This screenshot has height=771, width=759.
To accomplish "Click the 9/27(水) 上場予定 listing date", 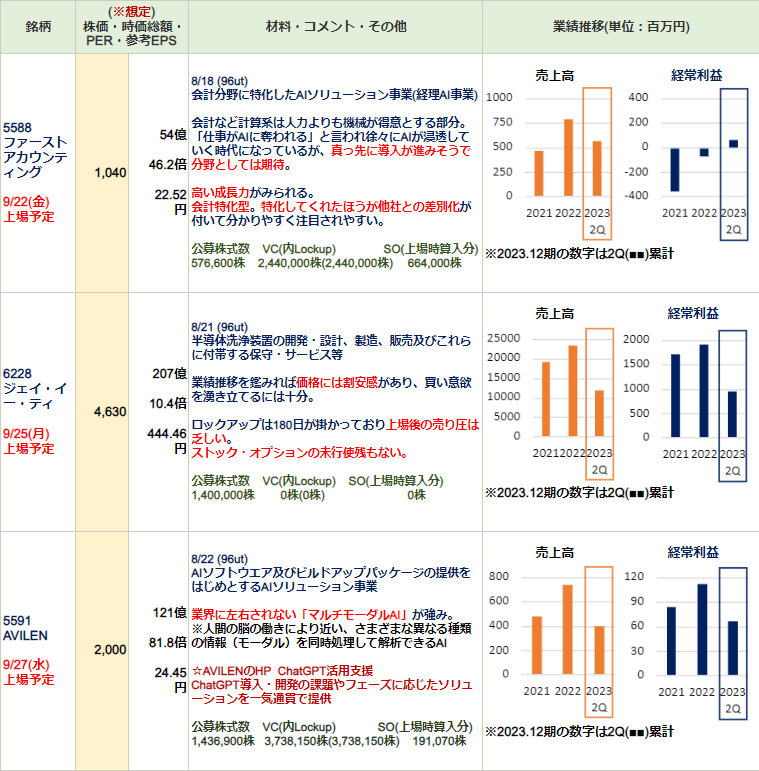I will pyautogui.click(x=28, y=672).
